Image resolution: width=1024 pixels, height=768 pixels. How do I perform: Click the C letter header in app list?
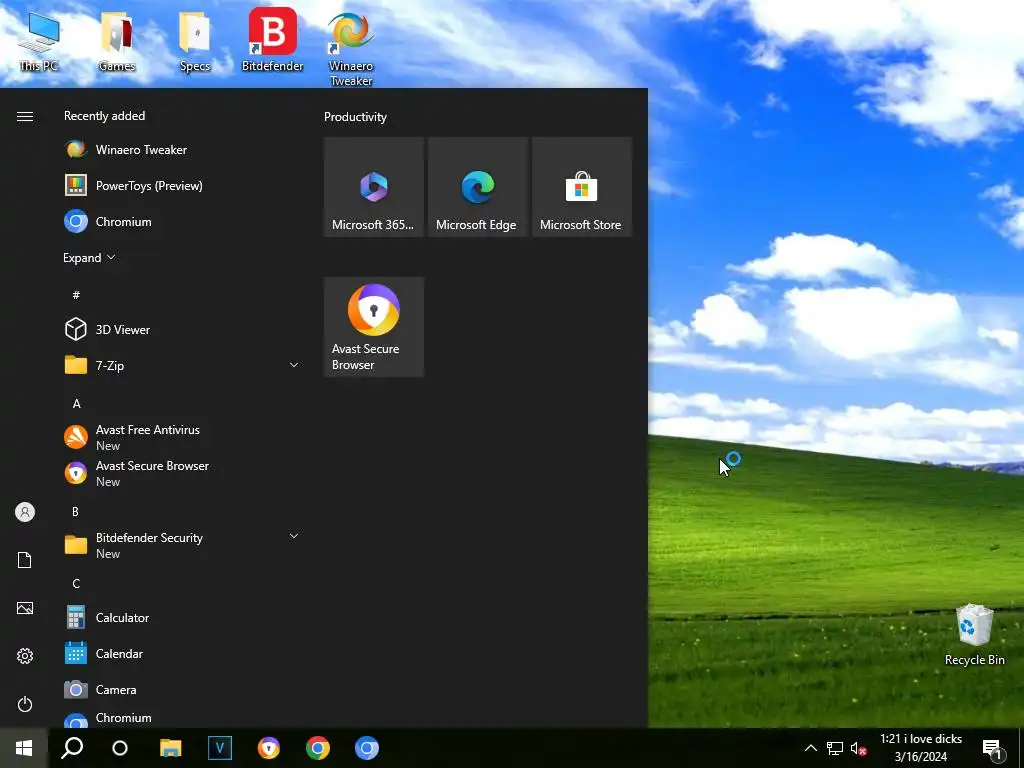[x=76, y=583]
